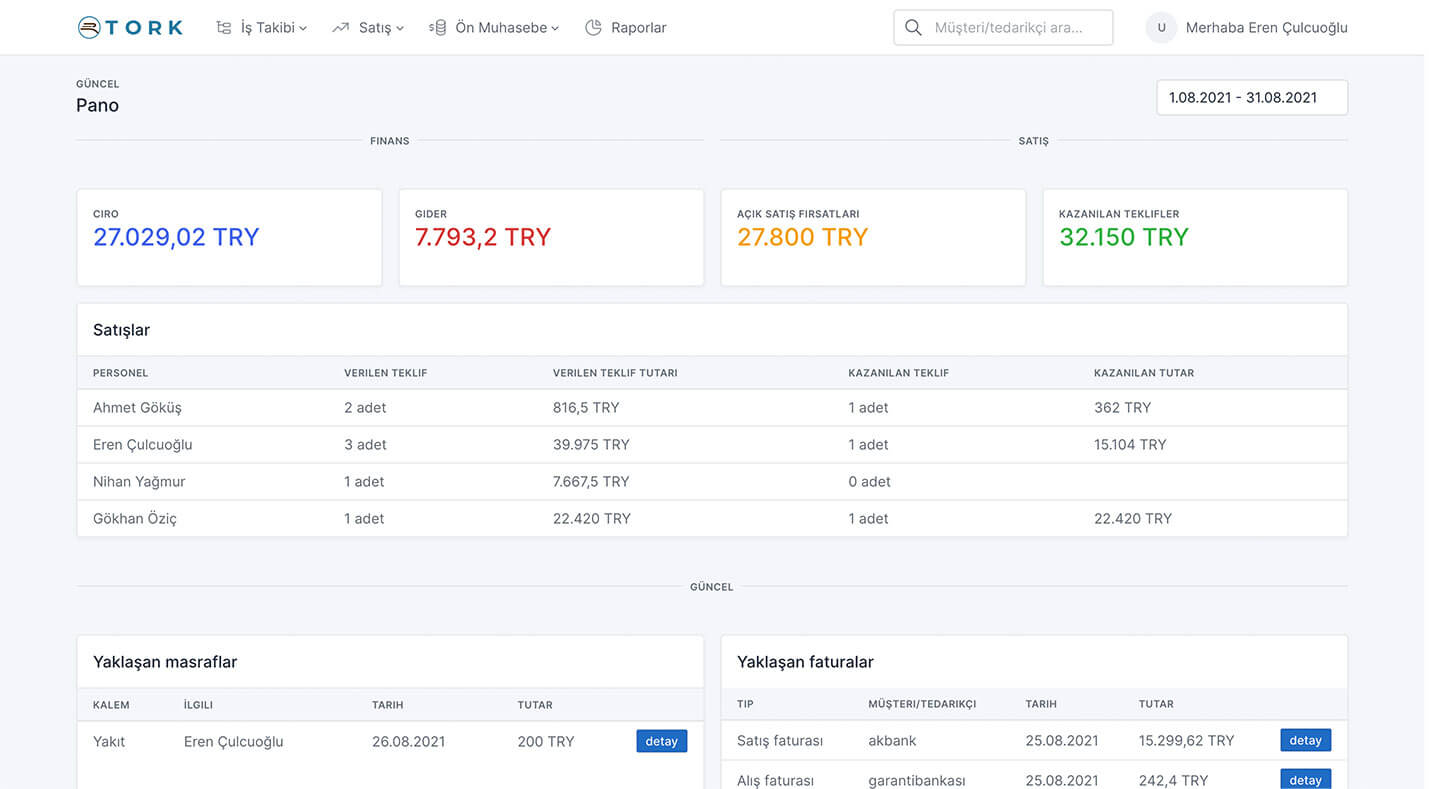Select the Nihan Yağmur row
Image resolution: width=1429 pixels, height=789 pixels.
pyautogui.click(x=712, y=482)
